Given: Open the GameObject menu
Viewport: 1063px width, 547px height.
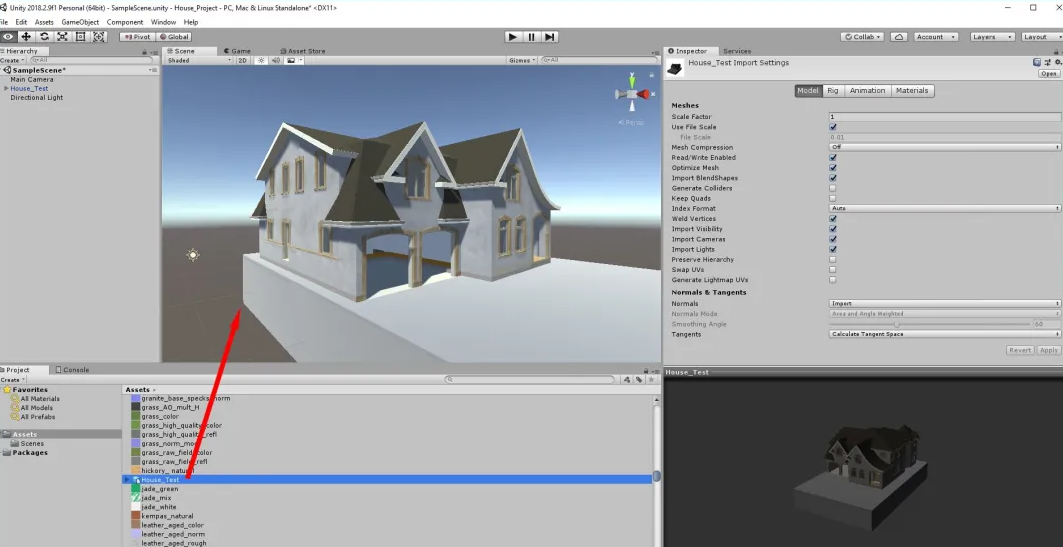Looking at the screenshot, I should tap(80, 22).
